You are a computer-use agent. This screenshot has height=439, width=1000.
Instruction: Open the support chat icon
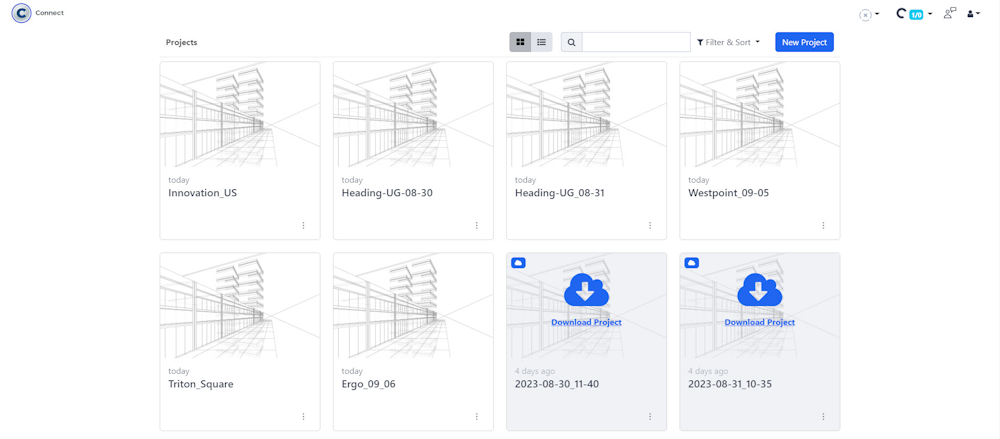point(949,13)
